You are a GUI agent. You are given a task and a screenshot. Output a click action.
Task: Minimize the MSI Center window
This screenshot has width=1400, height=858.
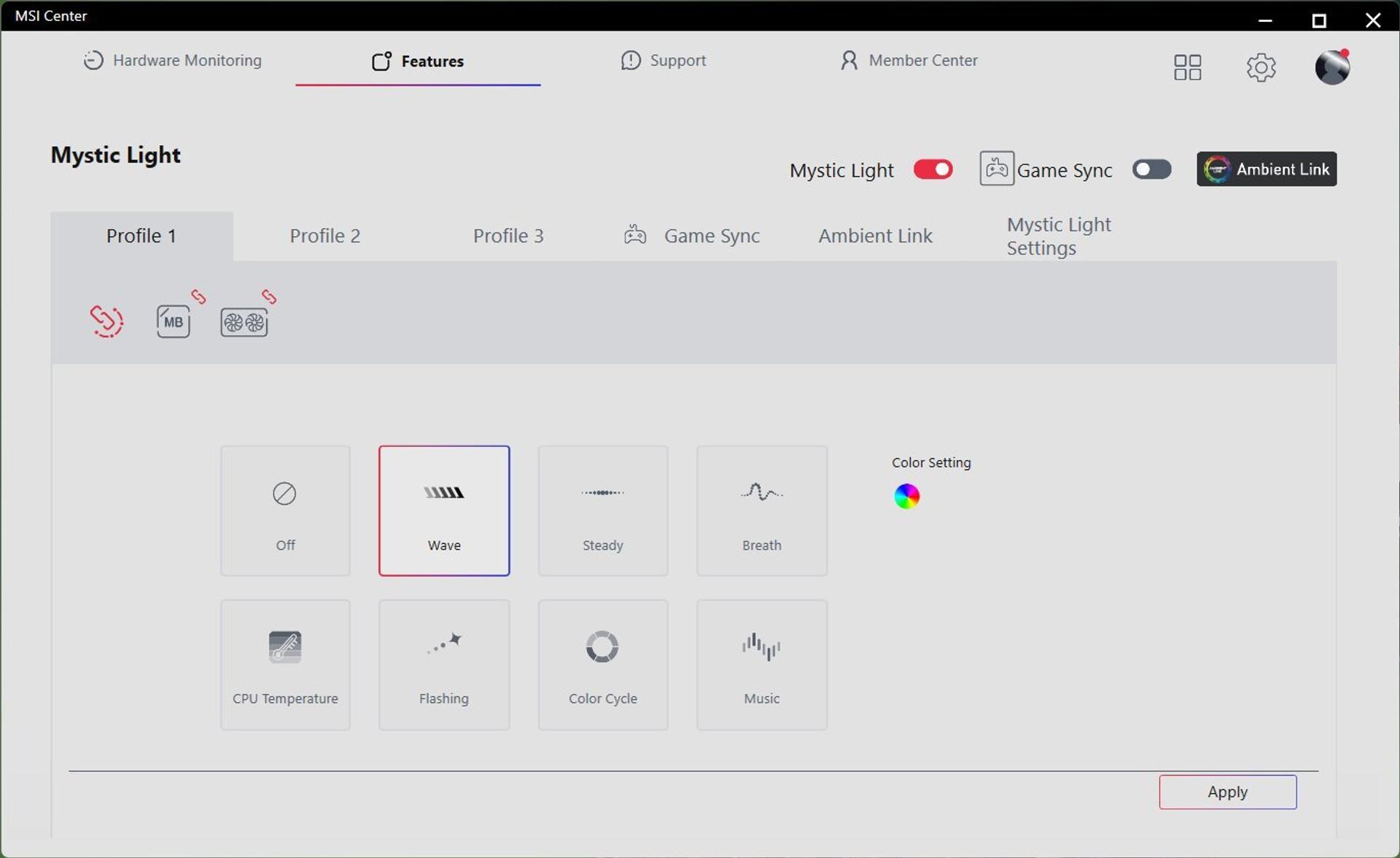[x=1265, y=20]
